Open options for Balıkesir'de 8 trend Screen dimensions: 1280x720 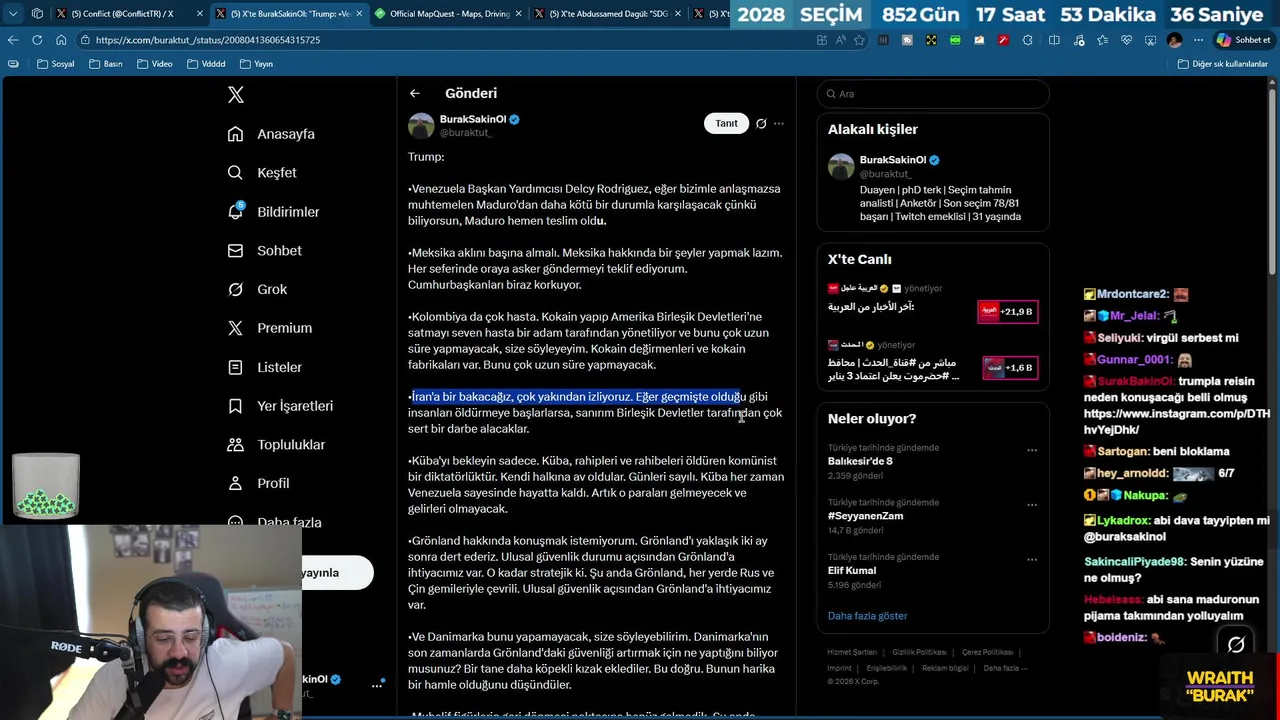(1032, 450)
